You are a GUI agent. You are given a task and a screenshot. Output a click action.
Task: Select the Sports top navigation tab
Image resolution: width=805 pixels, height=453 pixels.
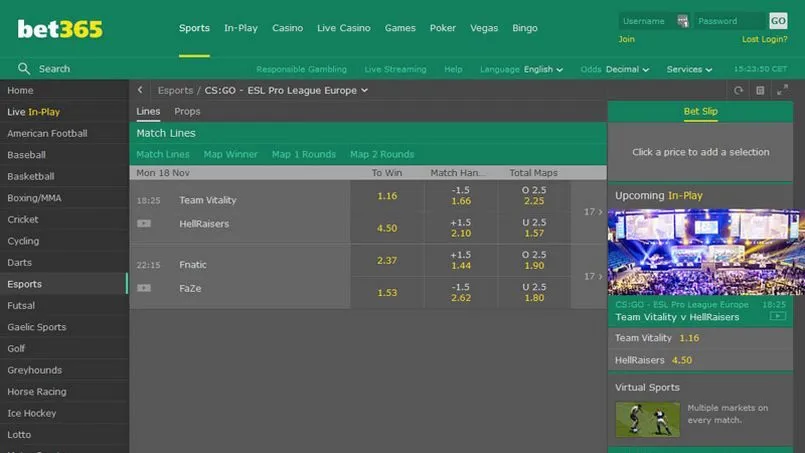point(194,28)
